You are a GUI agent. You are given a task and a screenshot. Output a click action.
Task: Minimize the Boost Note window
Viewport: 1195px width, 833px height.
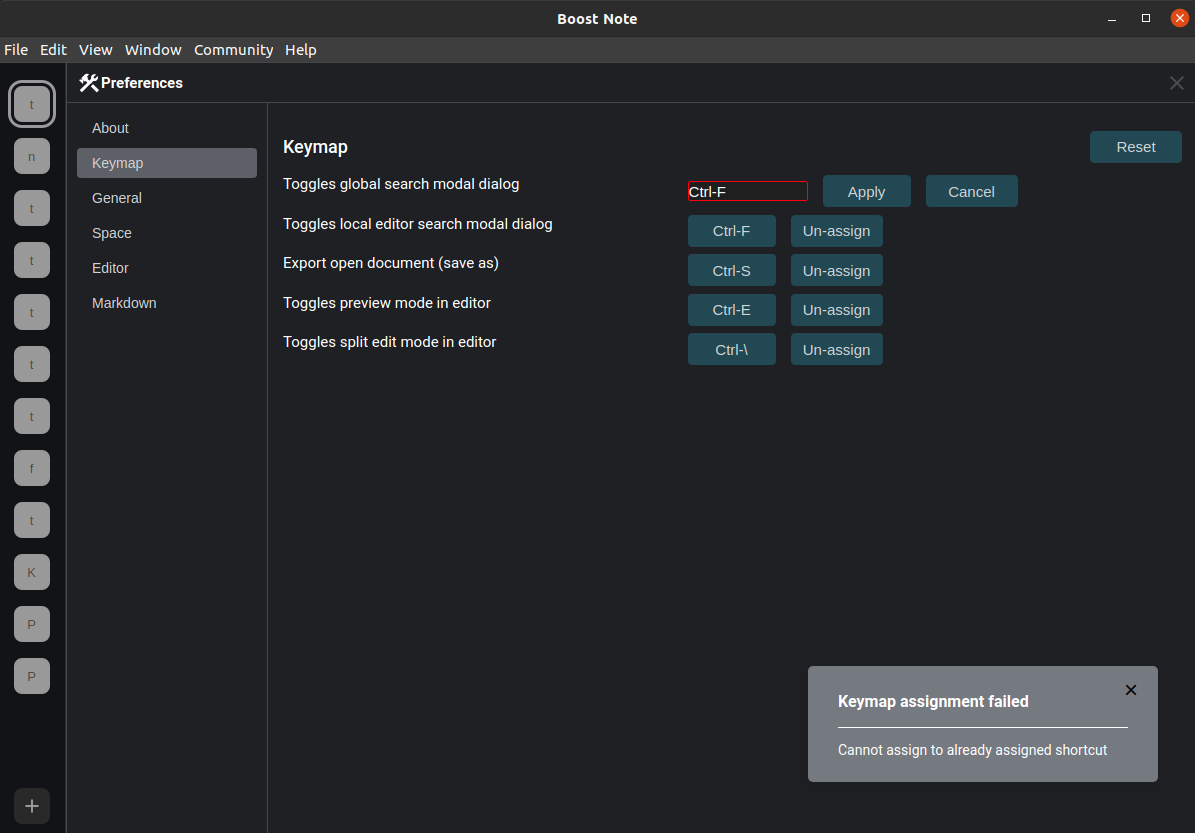pos(1112,18)
